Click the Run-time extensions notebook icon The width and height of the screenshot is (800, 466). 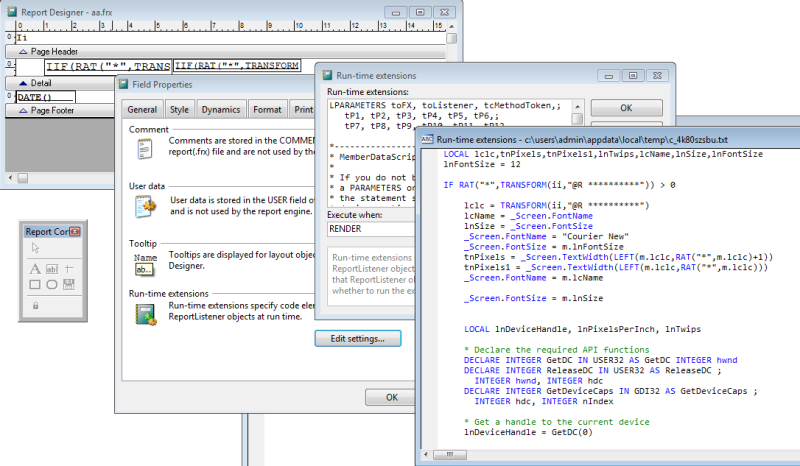click(145, 314)
